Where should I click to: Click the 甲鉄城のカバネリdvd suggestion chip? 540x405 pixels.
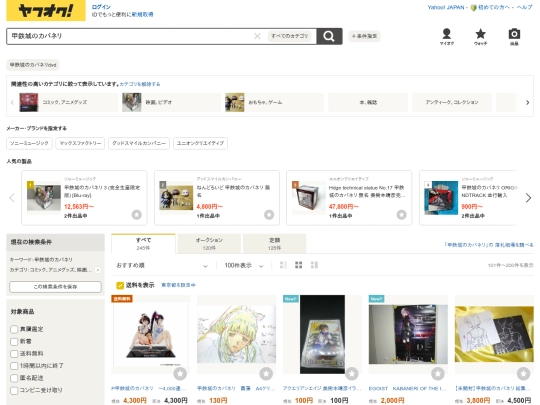coord(33,65)
